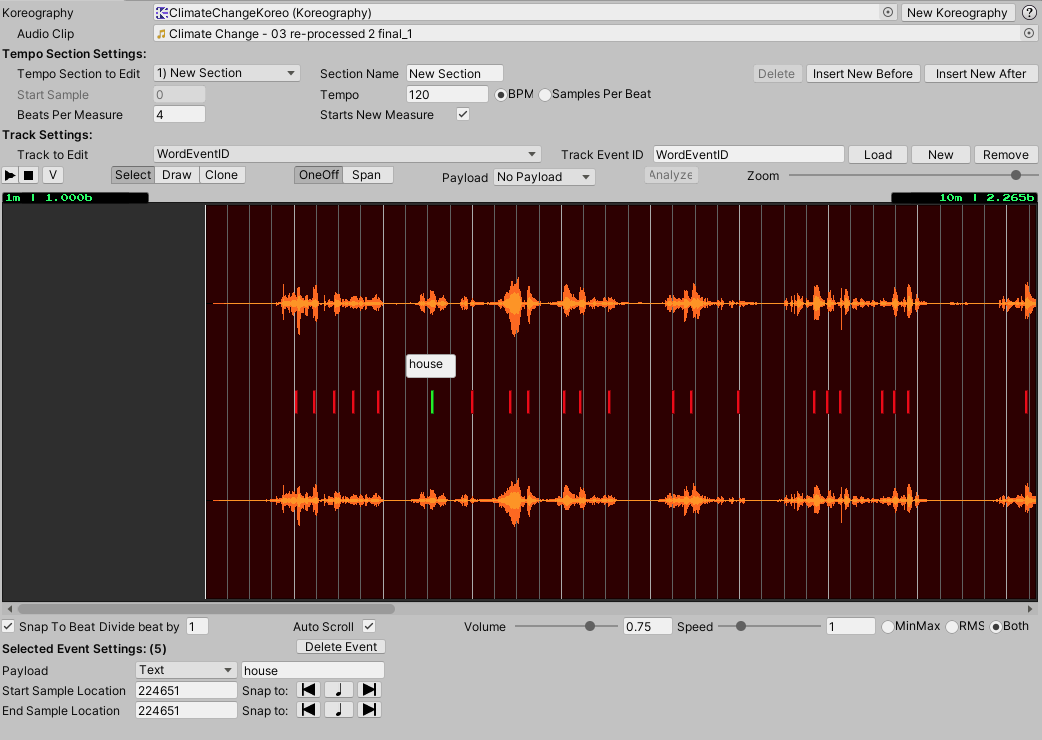Snap End Sample Location to next beat
The image size is (1042, 740).
click(370, 710)
